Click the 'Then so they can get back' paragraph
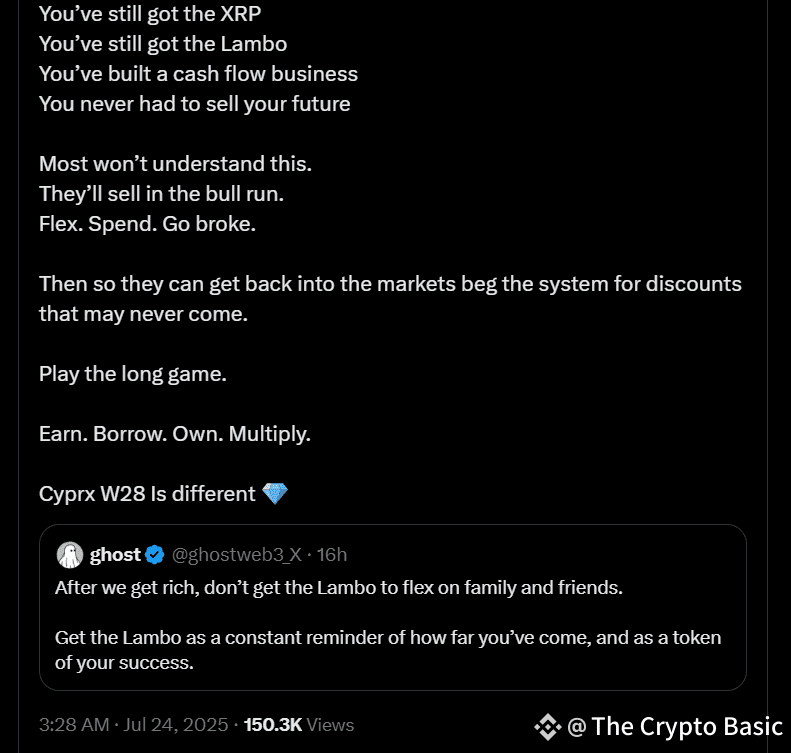Screen dimensions: 791x753 tap(390, 299)
